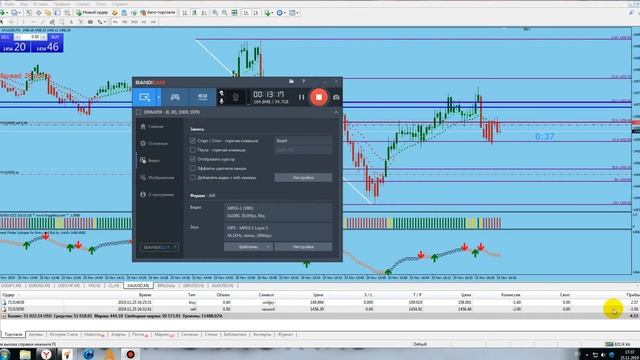This screenshot has height=360, width=640.
Task: Open Эксперты terminal tab
Action: pos(262,334)
